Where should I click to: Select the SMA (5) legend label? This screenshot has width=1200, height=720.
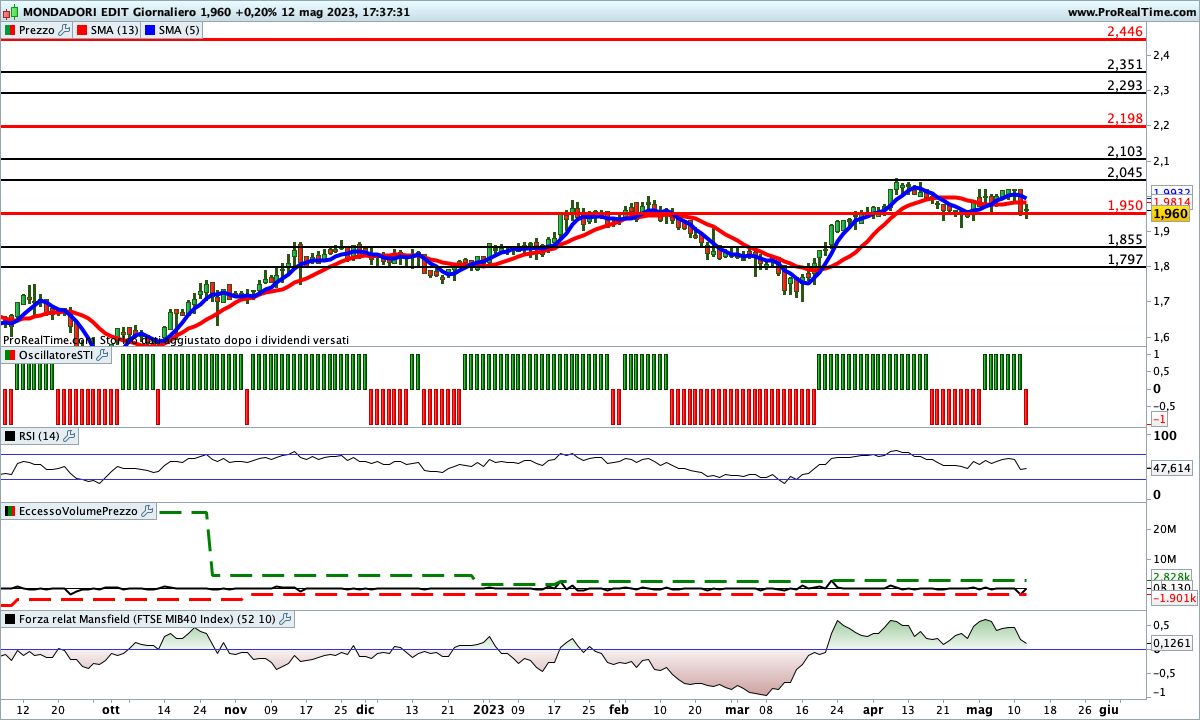(x=181, y=30)
